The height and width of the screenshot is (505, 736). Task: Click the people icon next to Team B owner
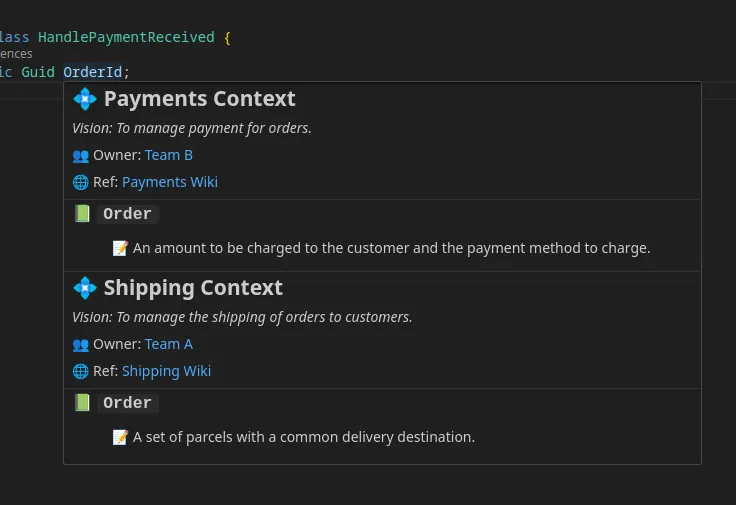81,156
